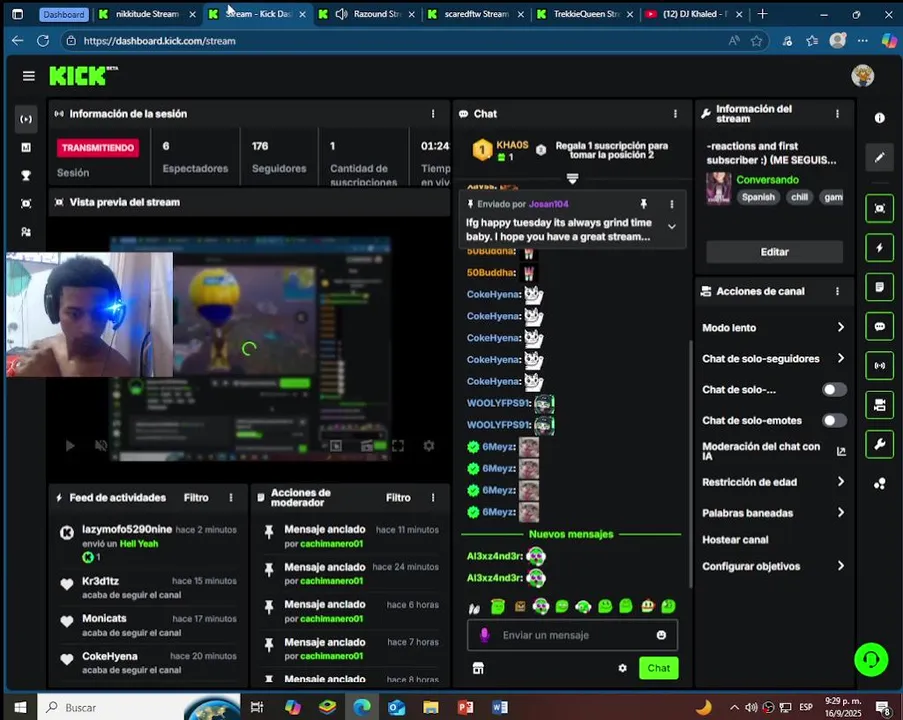Open File Explorer from the taskbar
This screenshot has width=903, height=720.
click(431, 707)
